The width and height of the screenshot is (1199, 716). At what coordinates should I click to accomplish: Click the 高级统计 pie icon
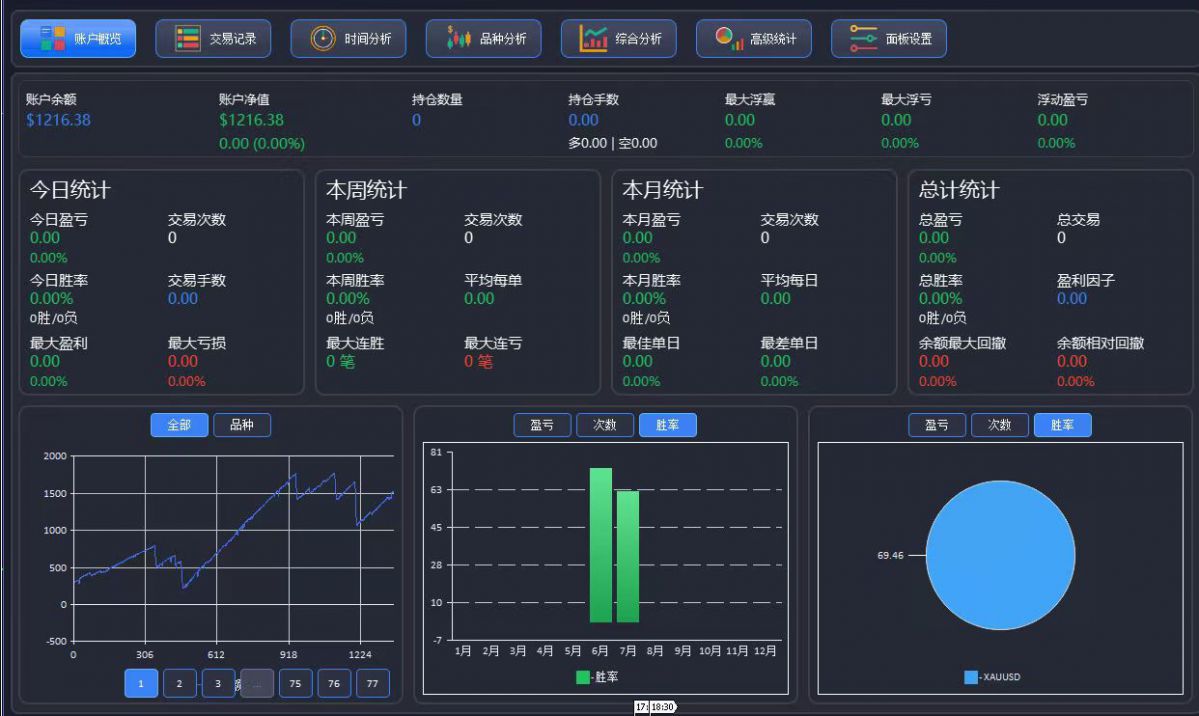729,38
